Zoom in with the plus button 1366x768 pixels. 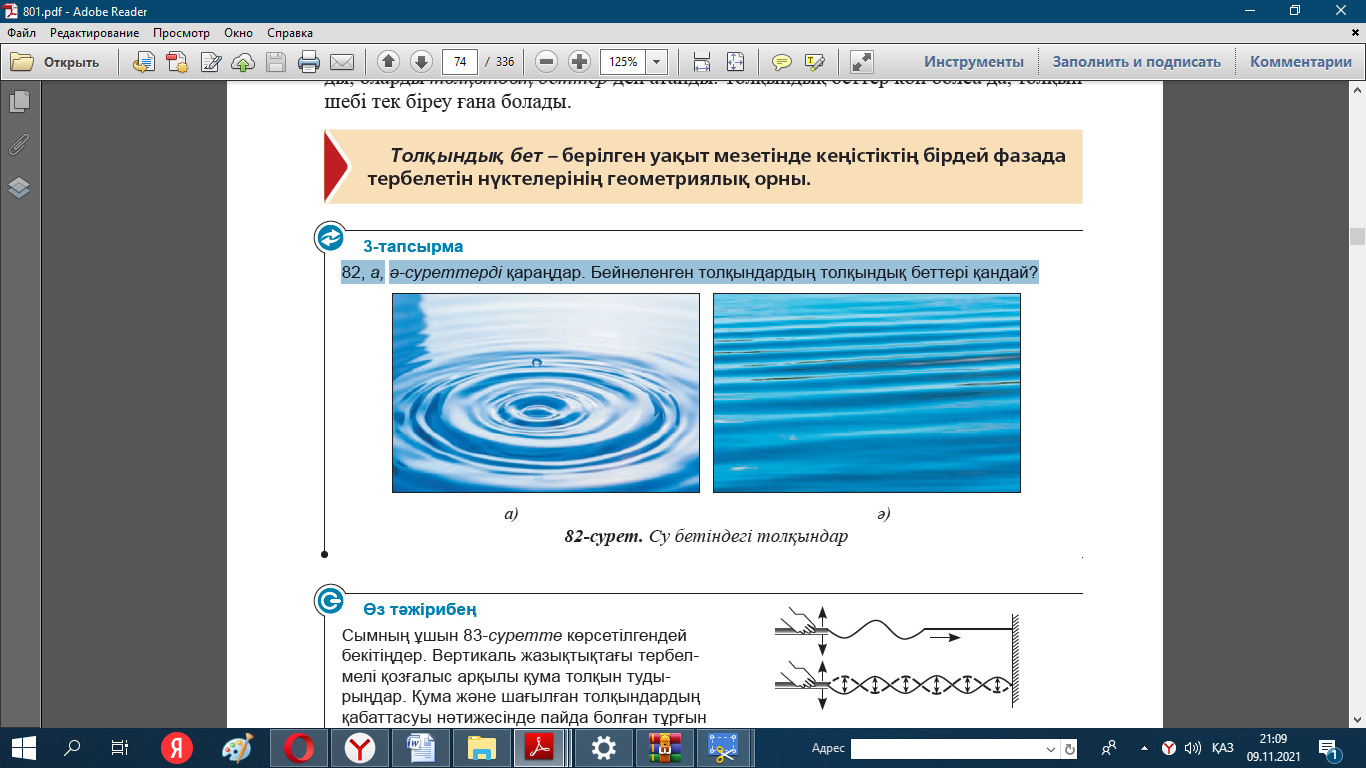click(x=579, y=62)
